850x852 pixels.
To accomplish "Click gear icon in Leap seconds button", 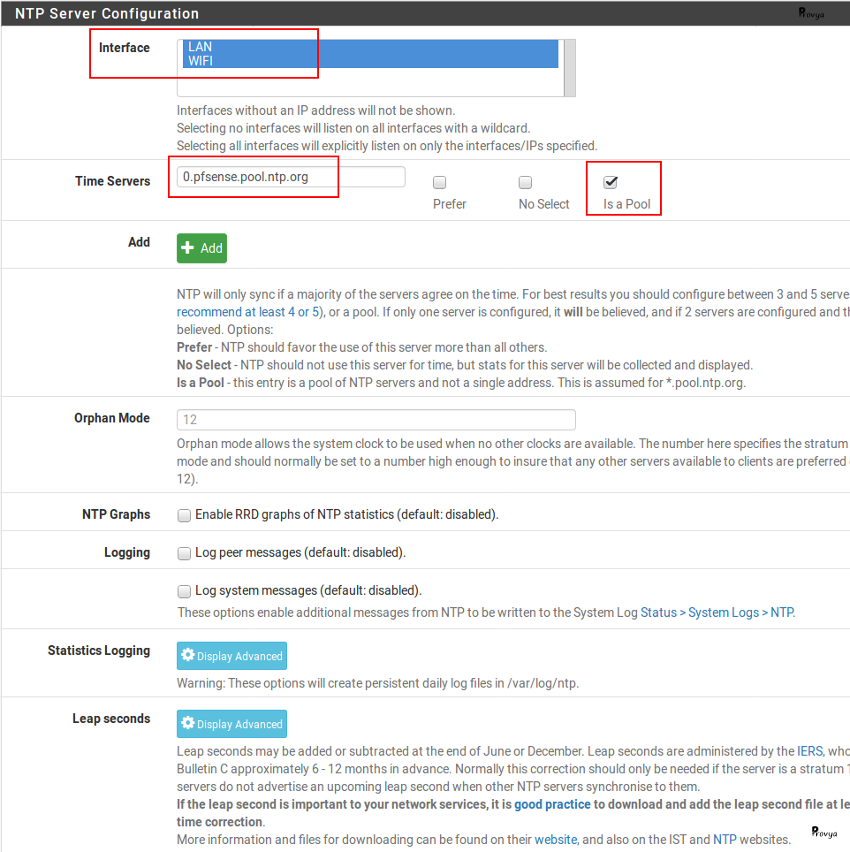I will [188, 723].
